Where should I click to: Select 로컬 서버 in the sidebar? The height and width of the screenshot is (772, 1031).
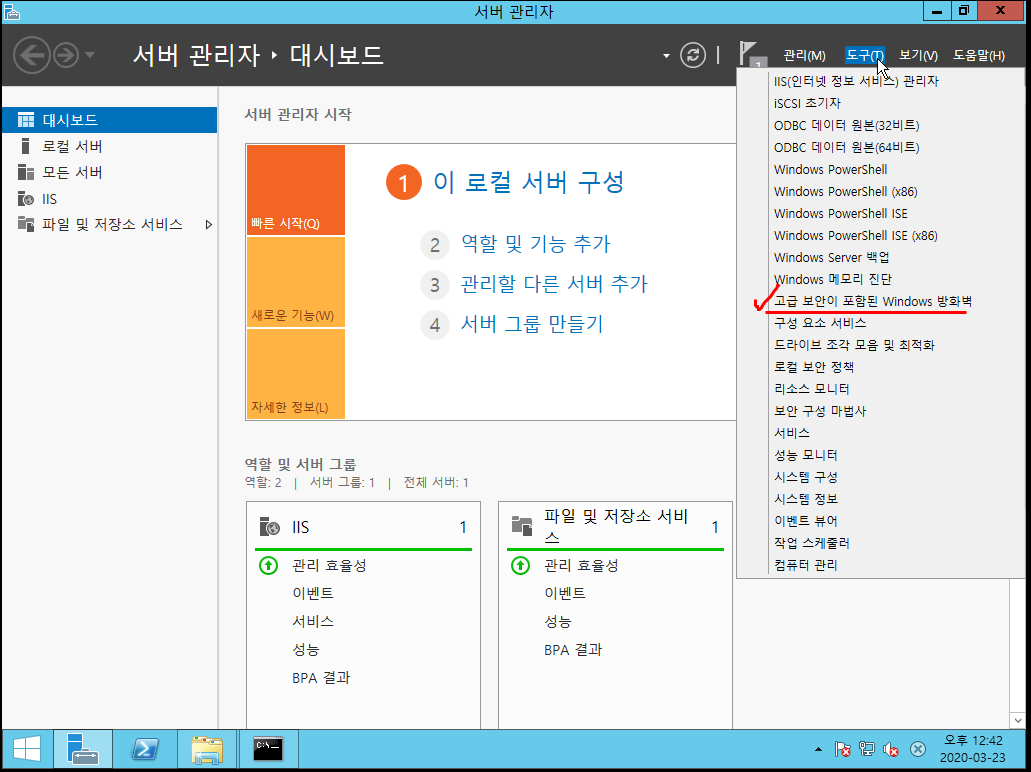109,146
